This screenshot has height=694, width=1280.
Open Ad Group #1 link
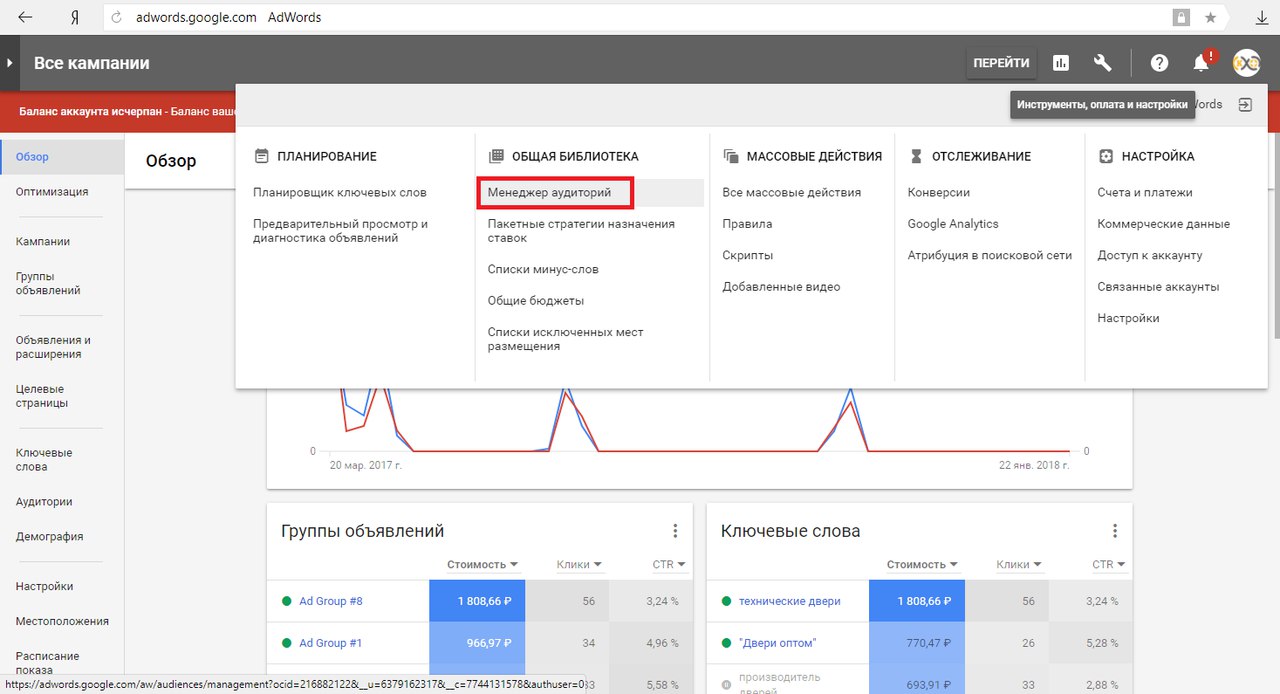[x=331, y=643]
